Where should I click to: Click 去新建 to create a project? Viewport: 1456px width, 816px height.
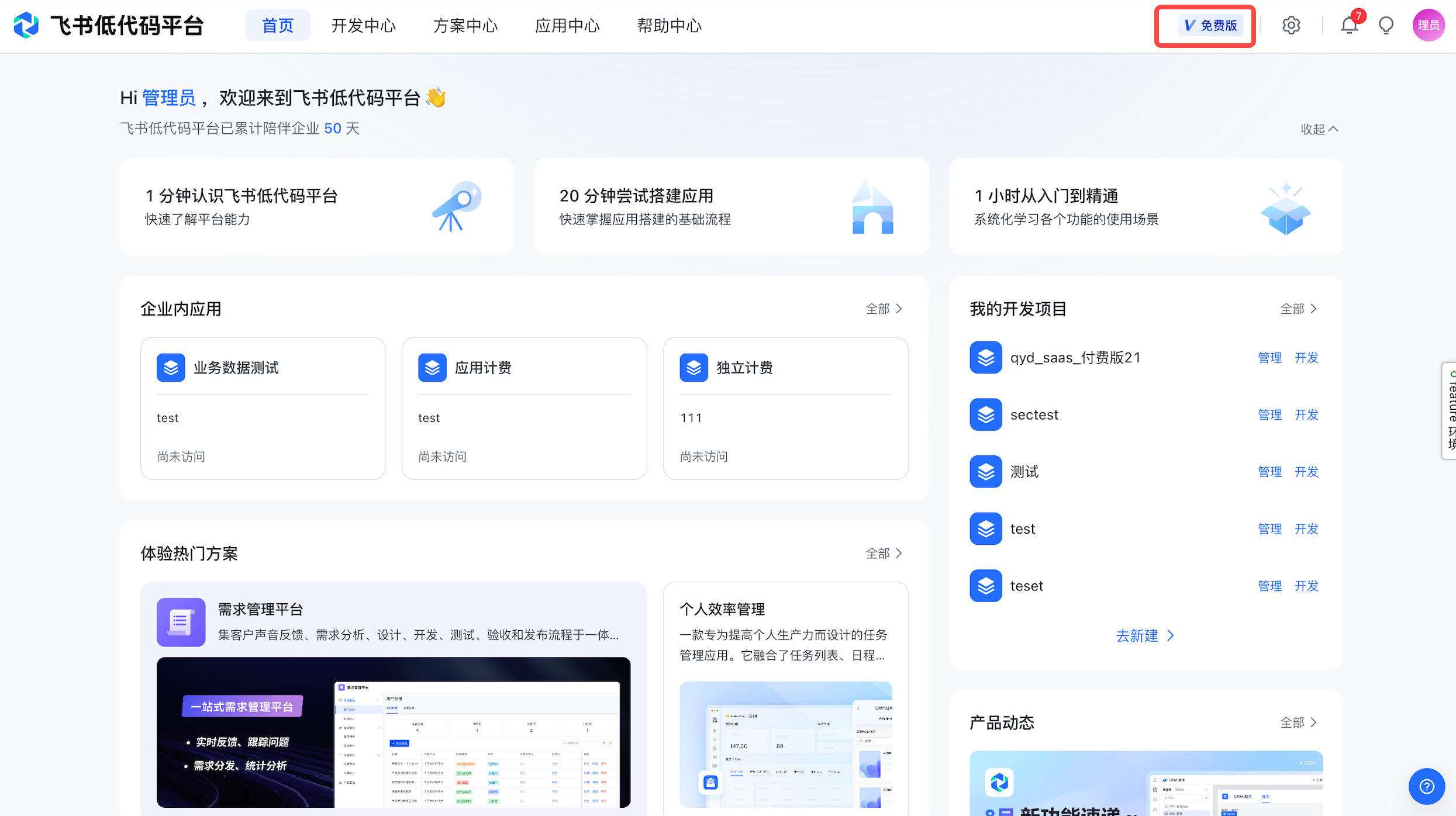coord(1145,635)
